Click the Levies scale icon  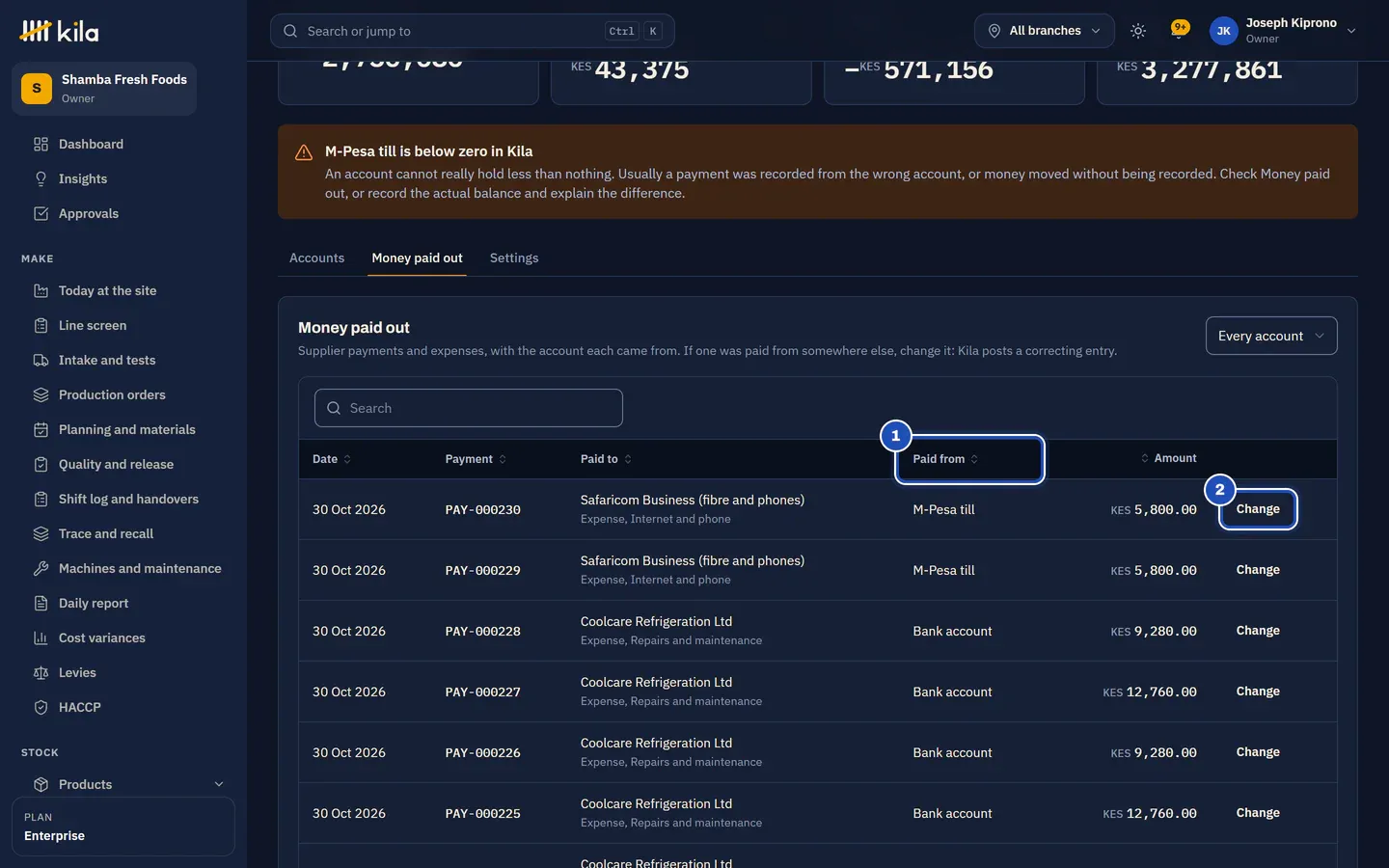[41, 673]
